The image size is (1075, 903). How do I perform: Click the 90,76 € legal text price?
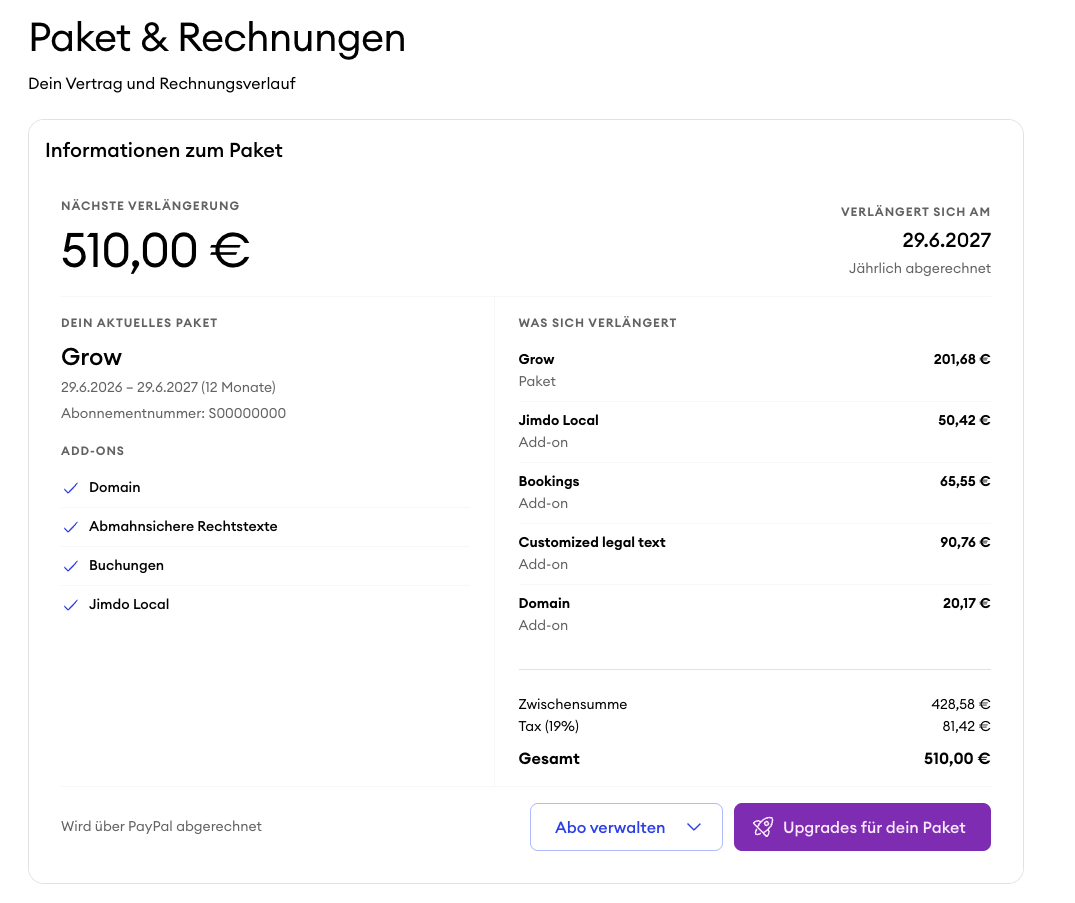click(x=965, y=542)
